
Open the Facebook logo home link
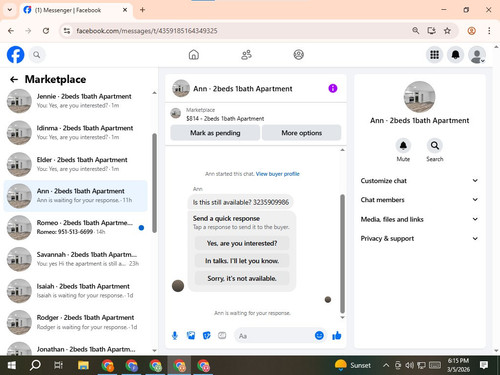[16, 55]
